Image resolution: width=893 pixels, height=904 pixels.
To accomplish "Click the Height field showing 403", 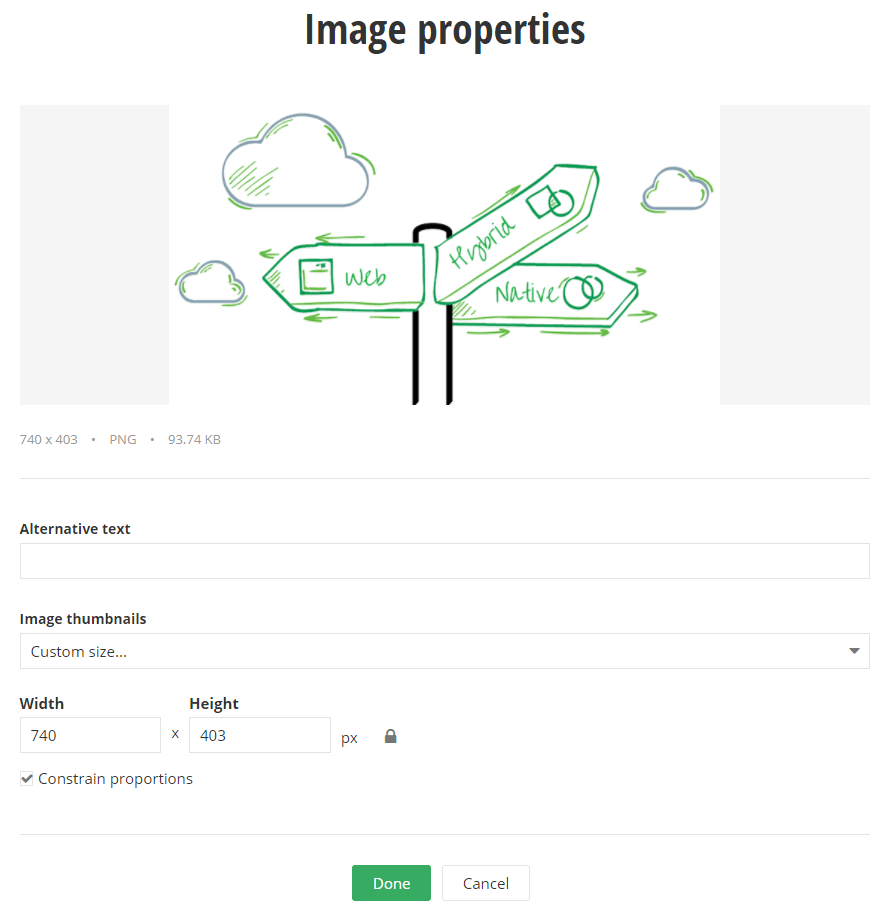I will click(260, 734).
